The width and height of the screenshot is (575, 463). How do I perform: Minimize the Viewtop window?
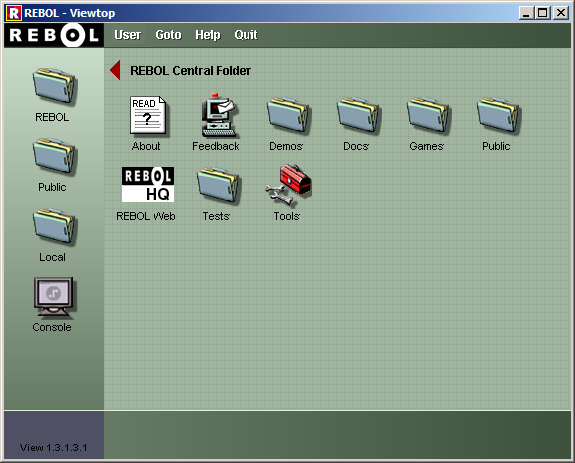pyautogui.click(x=526, y=13)
